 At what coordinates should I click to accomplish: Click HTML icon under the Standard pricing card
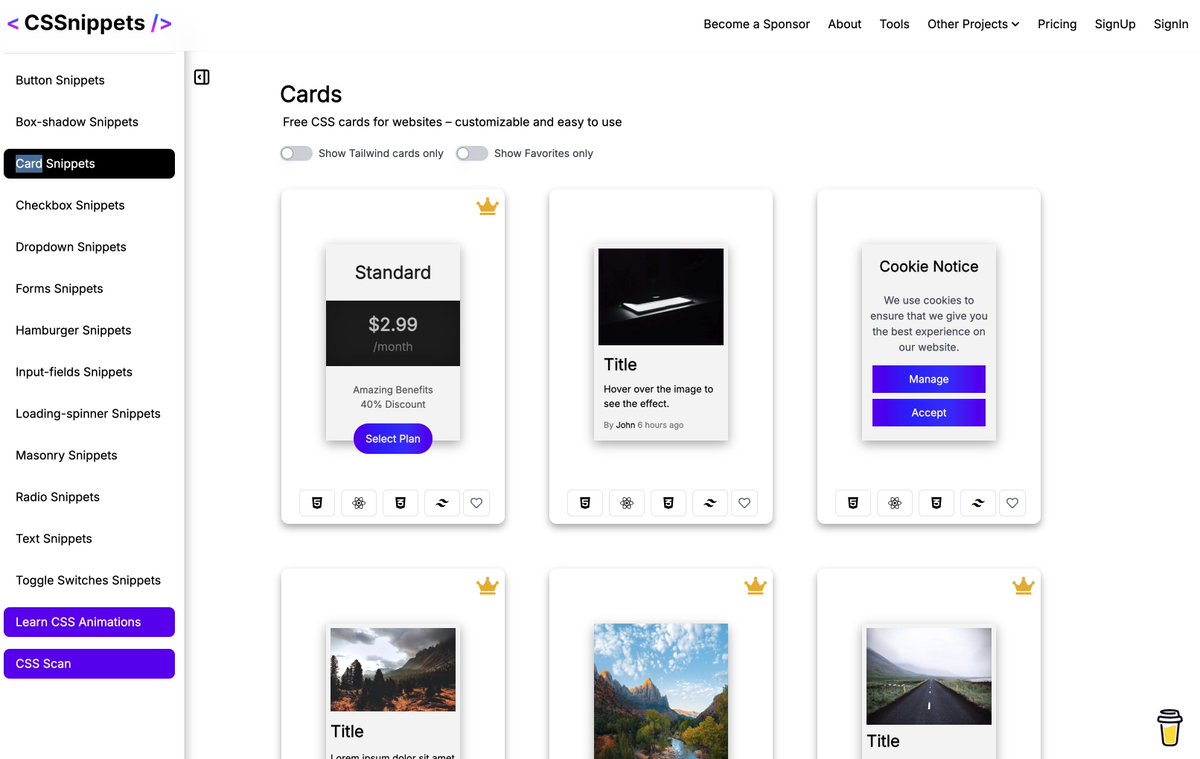(317, 503)
